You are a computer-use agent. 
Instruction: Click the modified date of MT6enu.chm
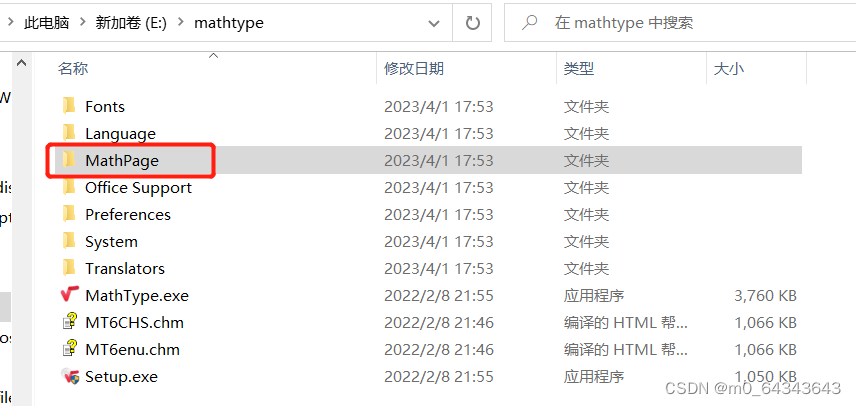(x=439, y=350)
